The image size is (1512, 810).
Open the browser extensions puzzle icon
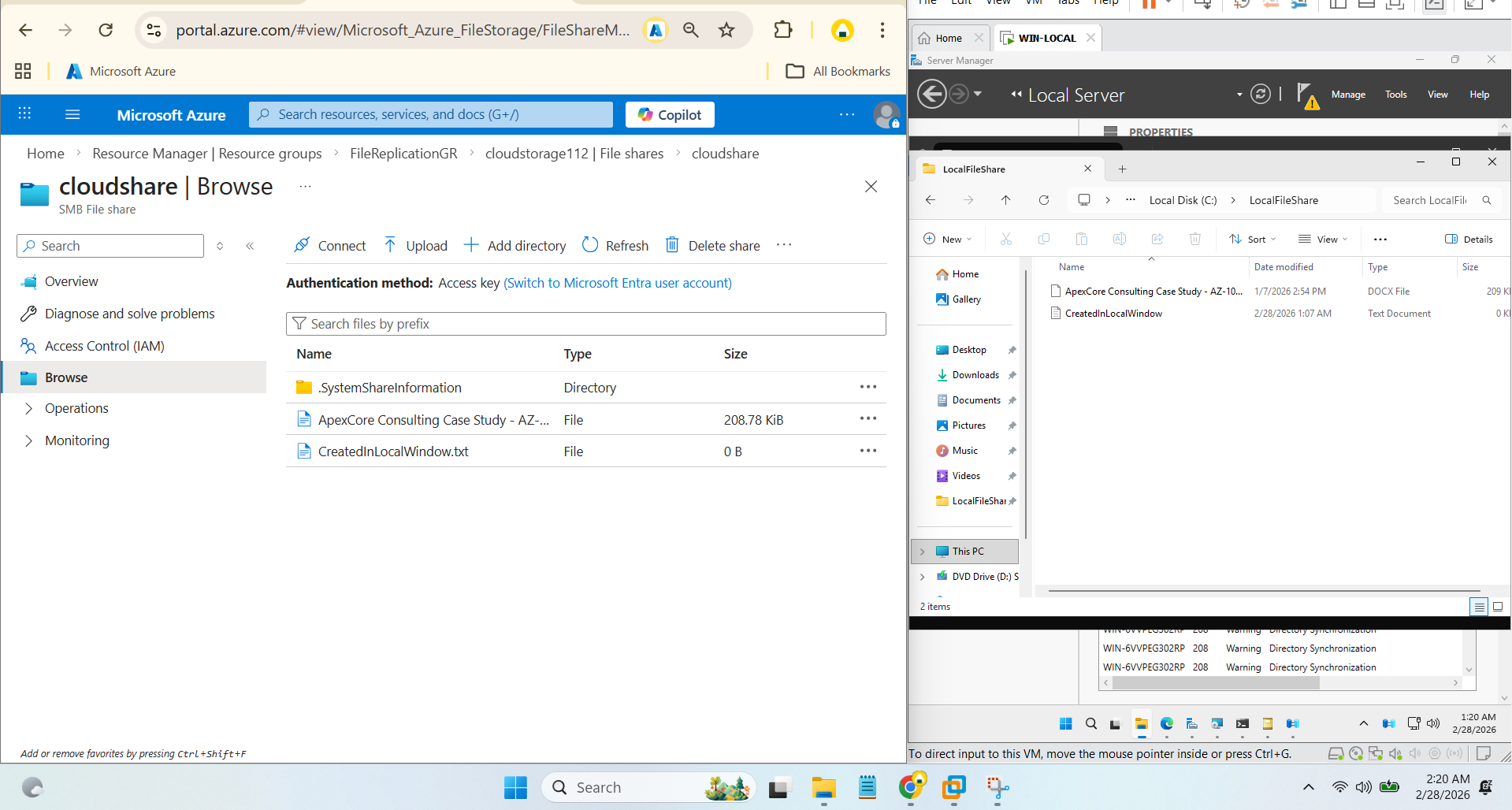[782, 30]
